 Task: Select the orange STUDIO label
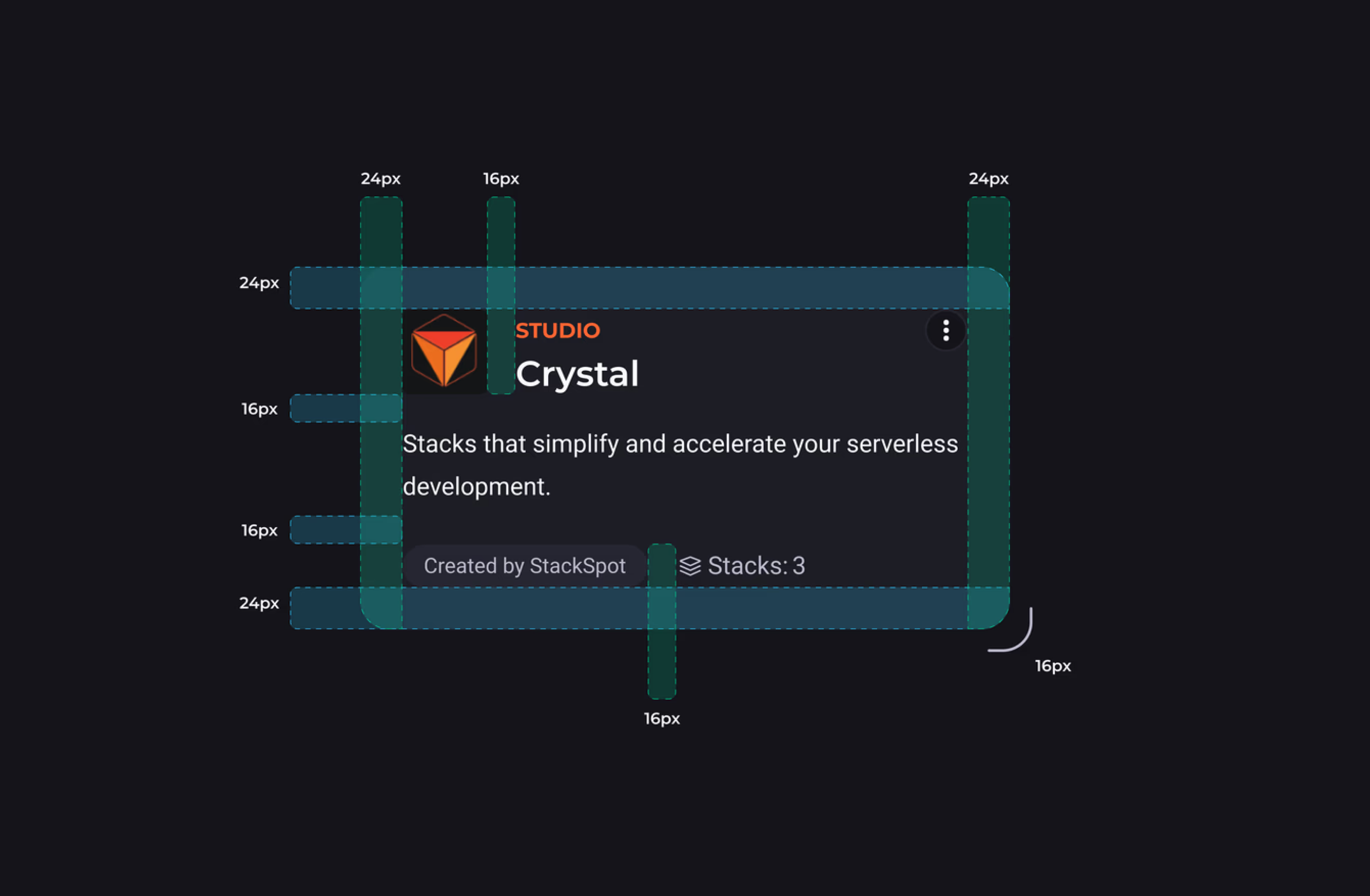coord(557,331)
